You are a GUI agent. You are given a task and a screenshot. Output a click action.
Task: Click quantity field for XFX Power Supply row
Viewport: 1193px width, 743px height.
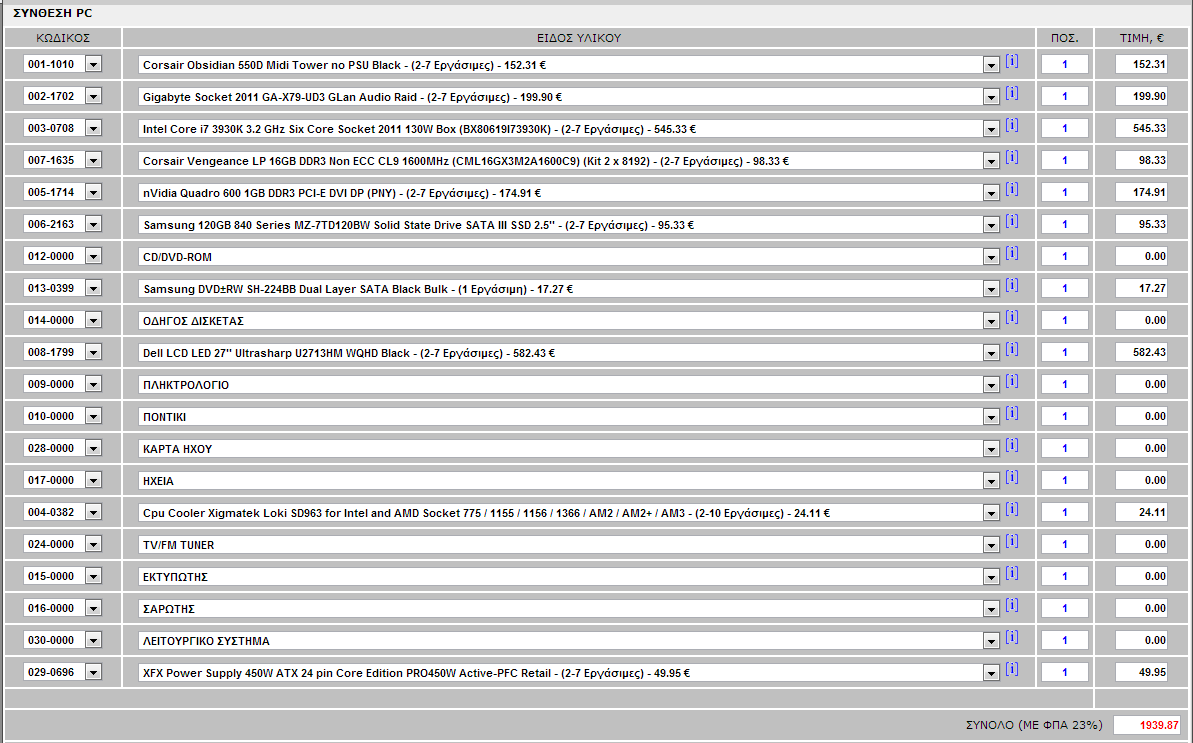pyautogui.click(x=1064, y=672)
